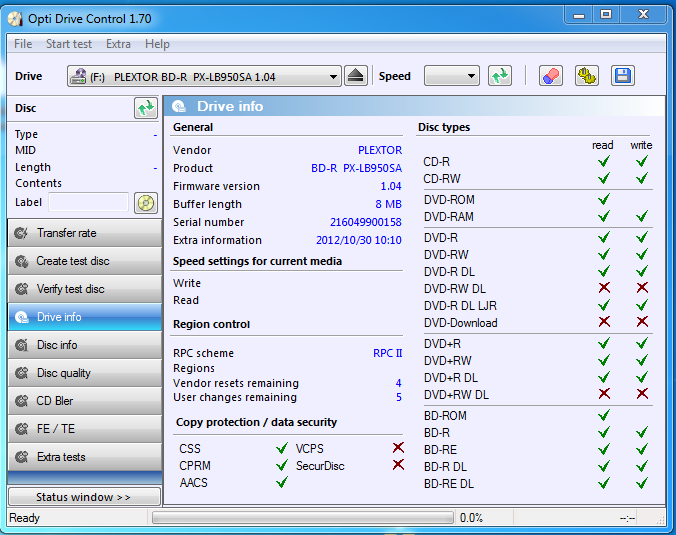Screen dimensions: 676x535
Task: Click the disc icon on Extra tests
Action: (x=21, y=457)
